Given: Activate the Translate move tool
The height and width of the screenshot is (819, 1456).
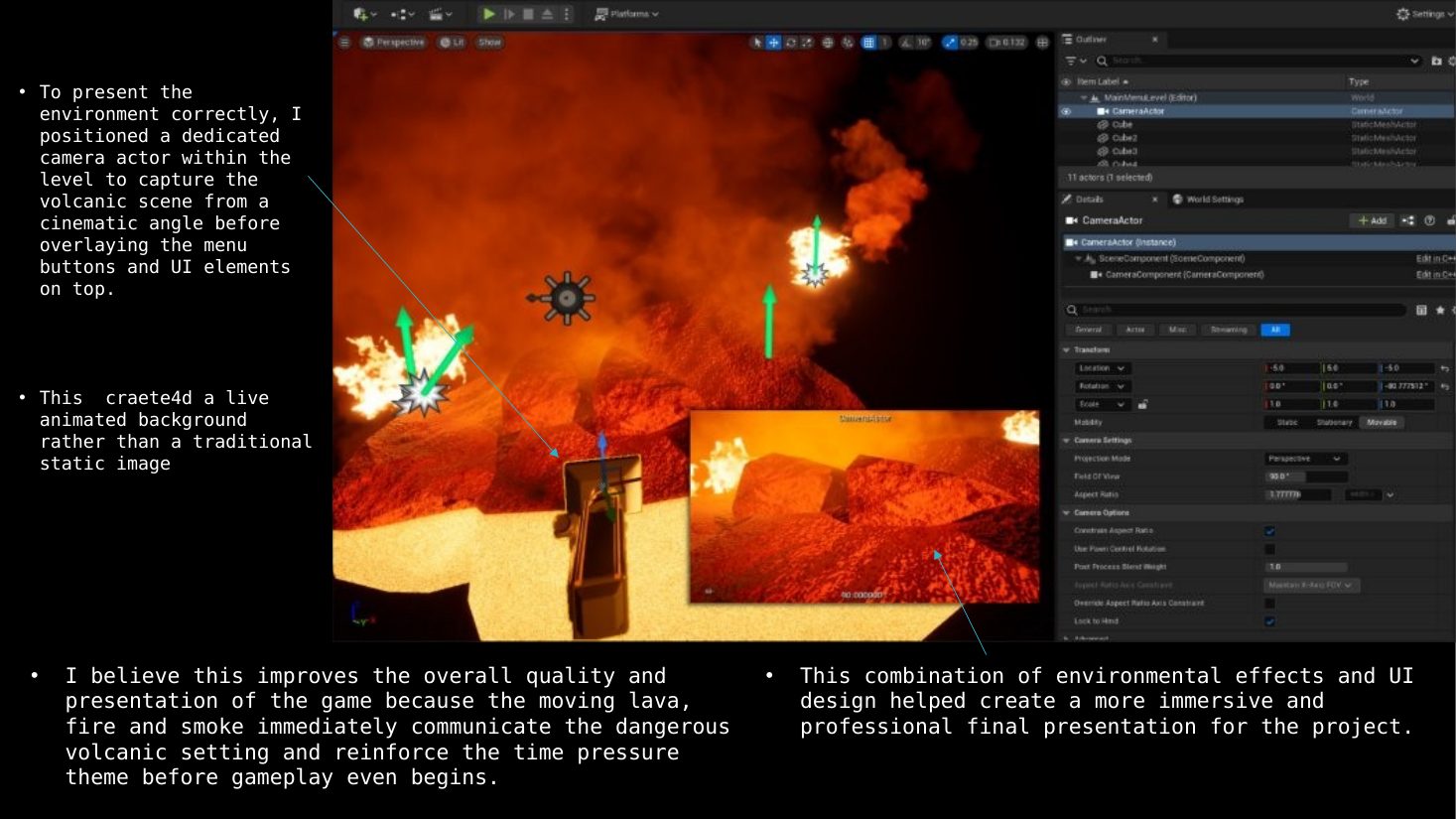Looking at the screenshot, I should [x=774, y=43].
